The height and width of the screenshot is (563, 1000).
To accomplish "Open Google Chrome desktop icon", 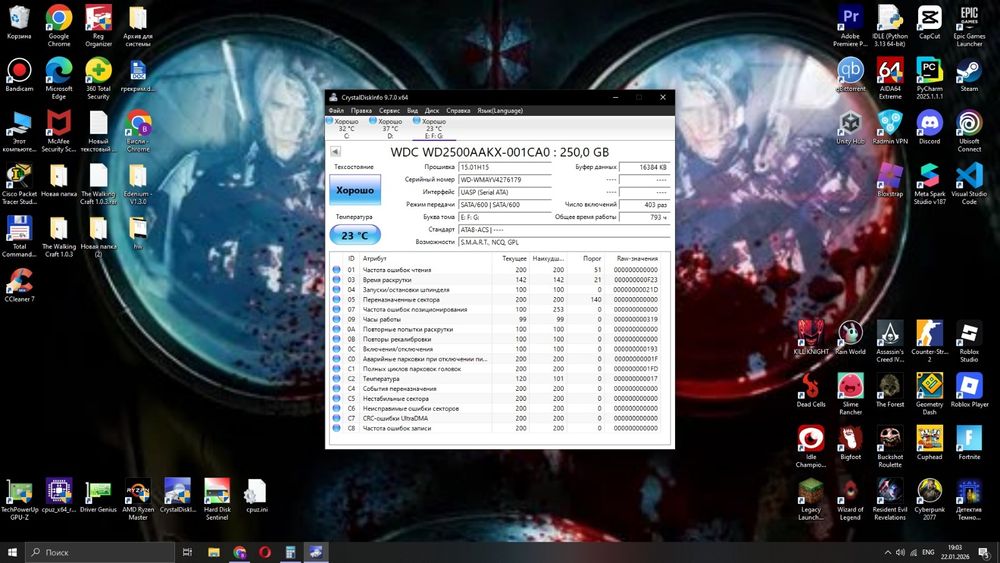I will click(x=59, y=26).
